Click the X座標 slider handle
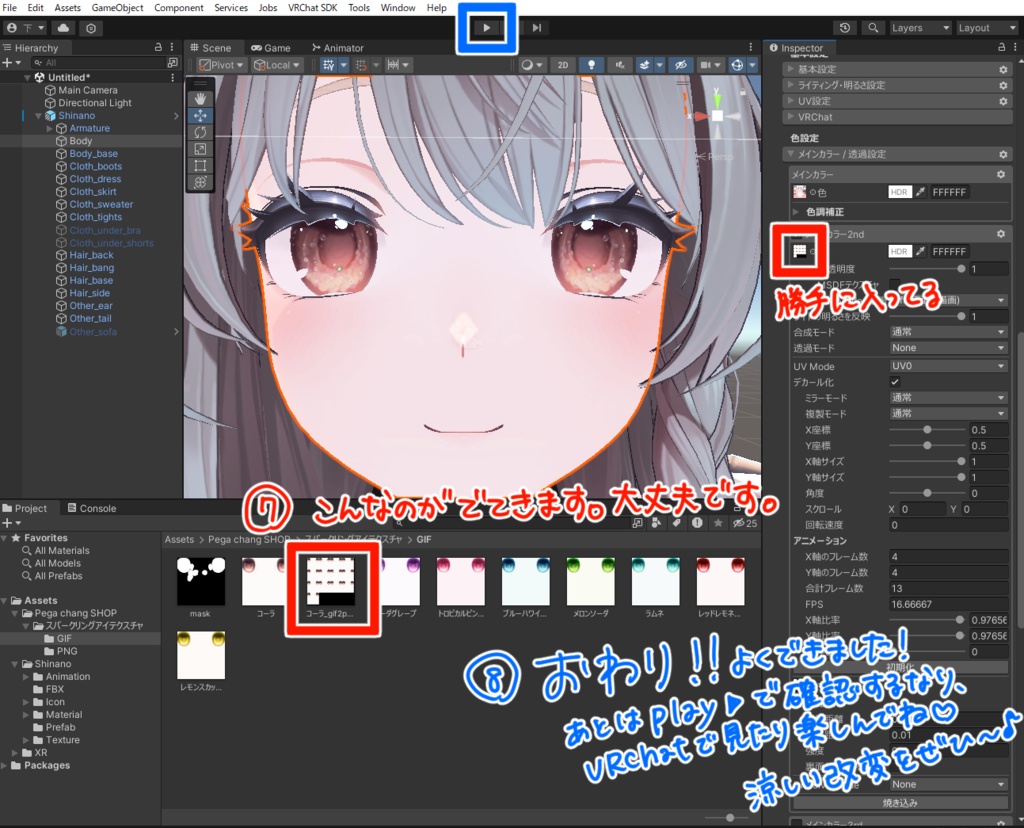Screen dimensions: 1024x828 click(x=927, y=430)
